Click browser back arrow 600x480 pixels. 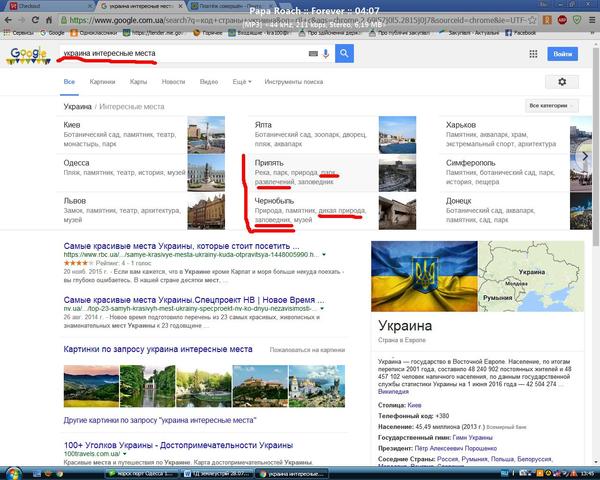[10, 19]
